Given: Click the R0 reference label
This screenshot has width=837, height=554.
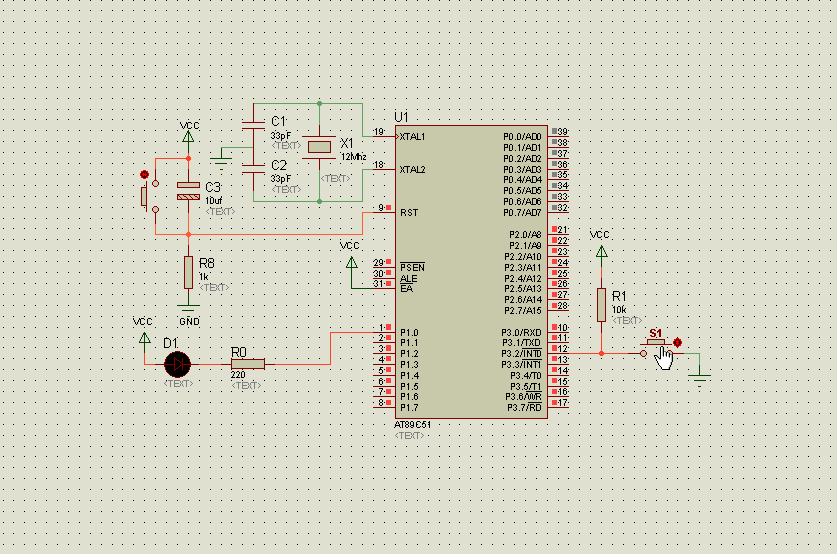Looking at the screenshot, I should pos(239,352).
